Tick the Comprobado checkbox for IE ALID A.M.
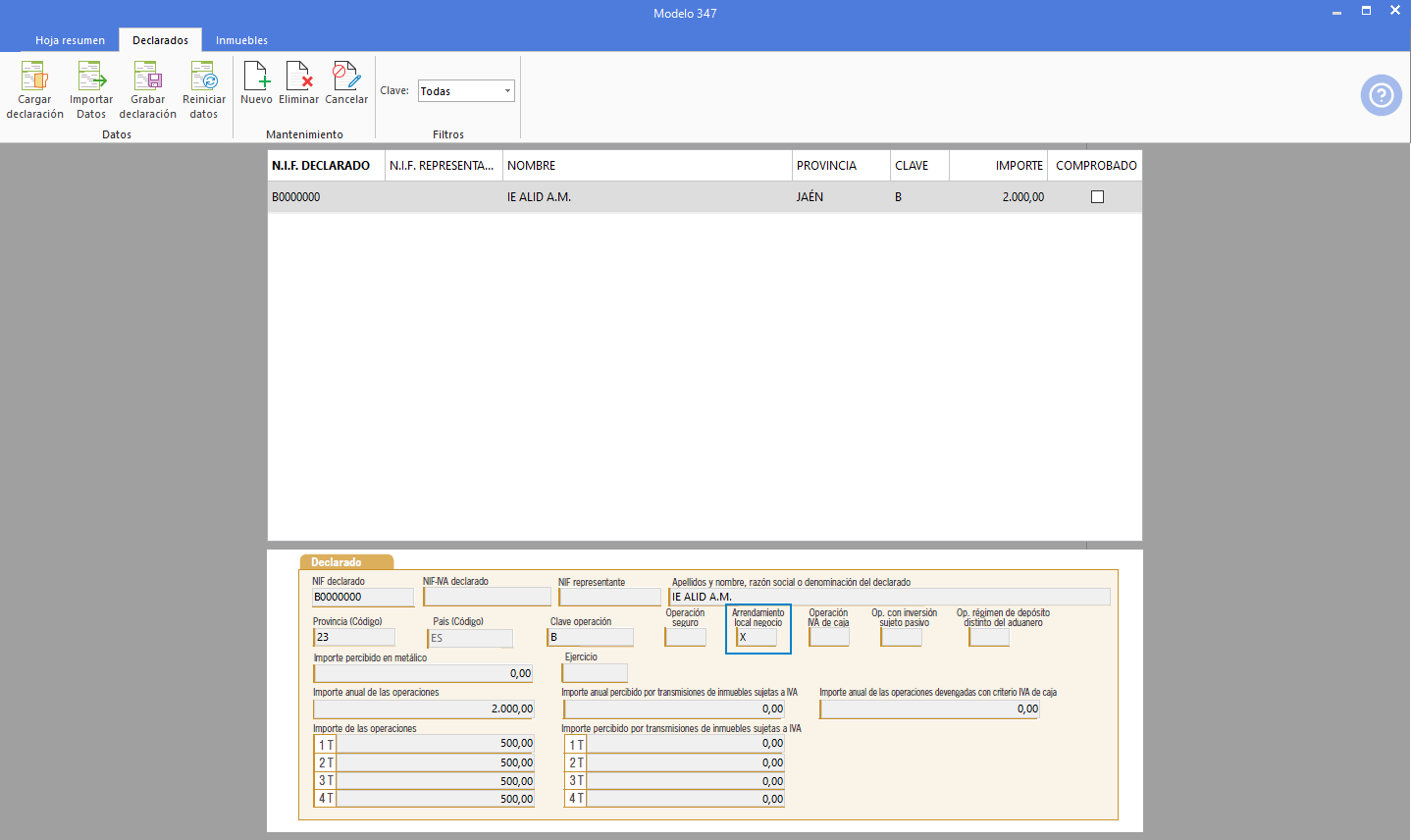This screenshot has width=1411, height=840. click(1097, 197)
